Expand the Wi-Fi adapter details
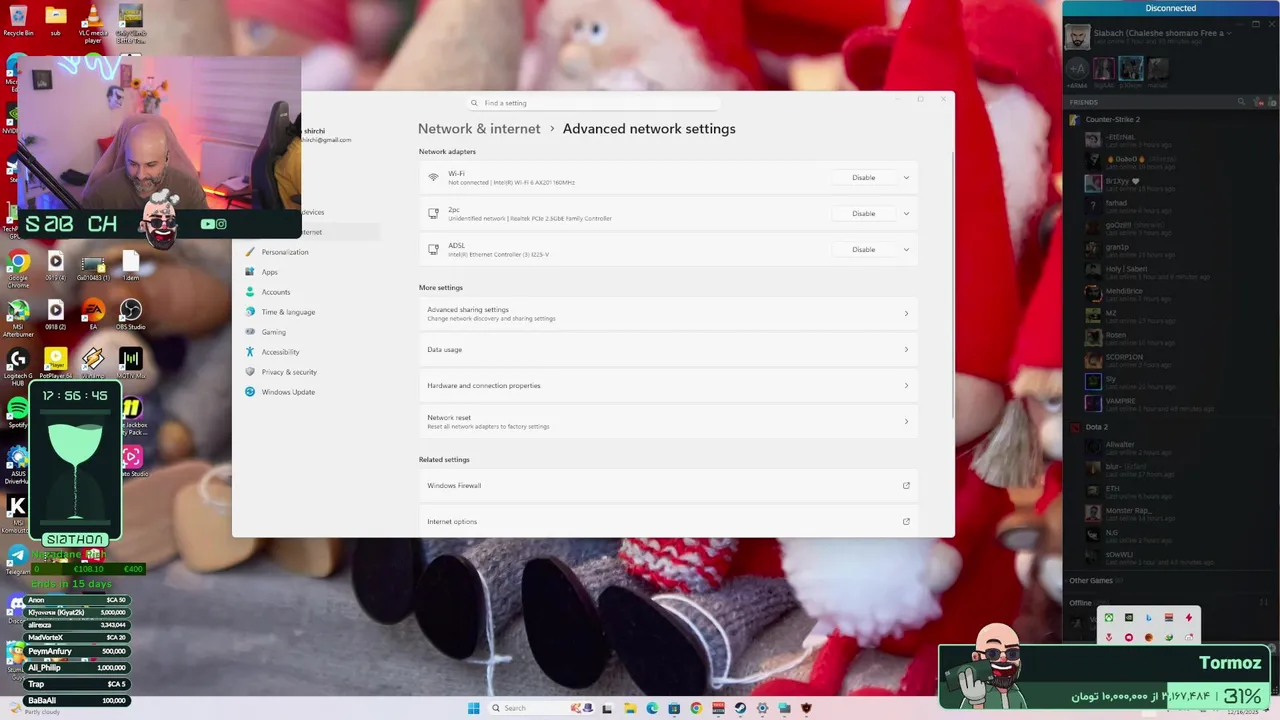Image resolution: width=1280 pixels, height=720 pixels. pos(906,178)
